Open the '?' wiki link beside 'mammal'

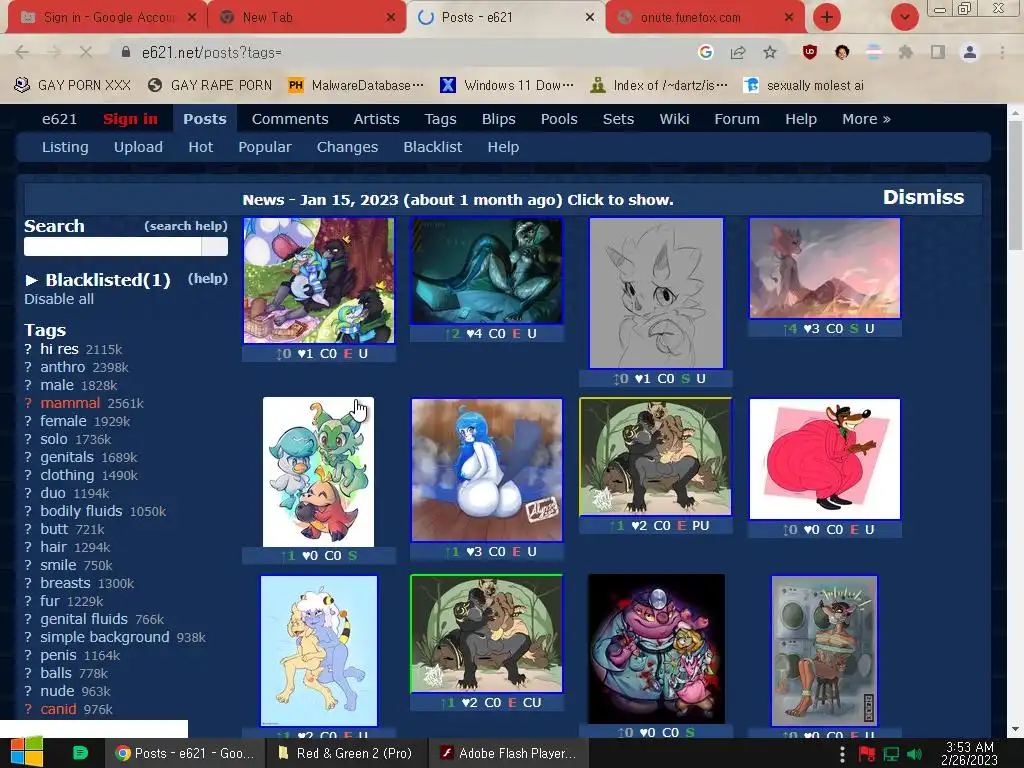(x=28, y=404)
